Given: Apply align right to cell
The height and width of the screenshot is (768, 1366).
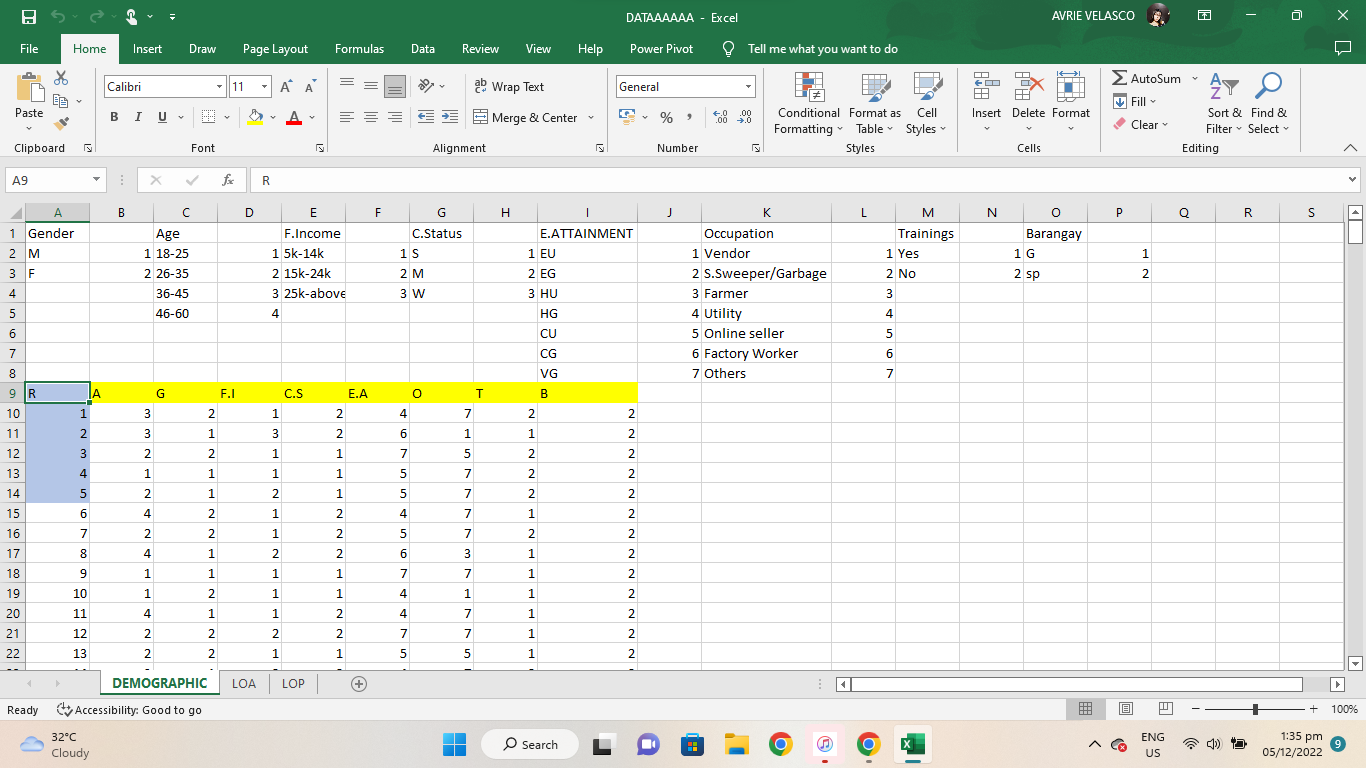Looking at the screenshot, I should [395, 117].
